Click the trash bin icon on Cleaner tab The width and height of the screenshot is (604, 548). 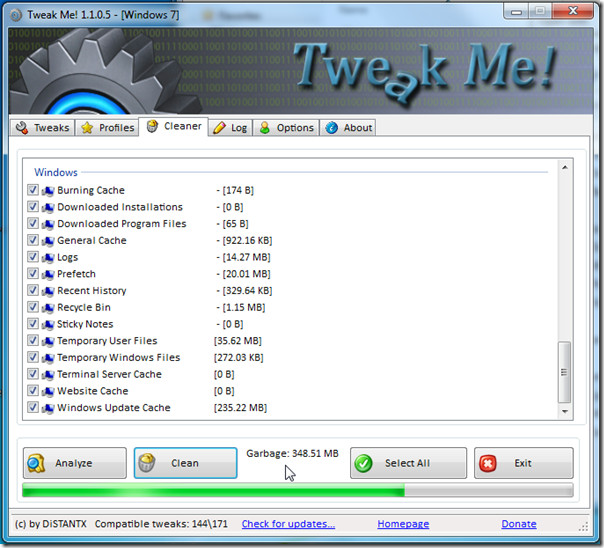point(153,126)
